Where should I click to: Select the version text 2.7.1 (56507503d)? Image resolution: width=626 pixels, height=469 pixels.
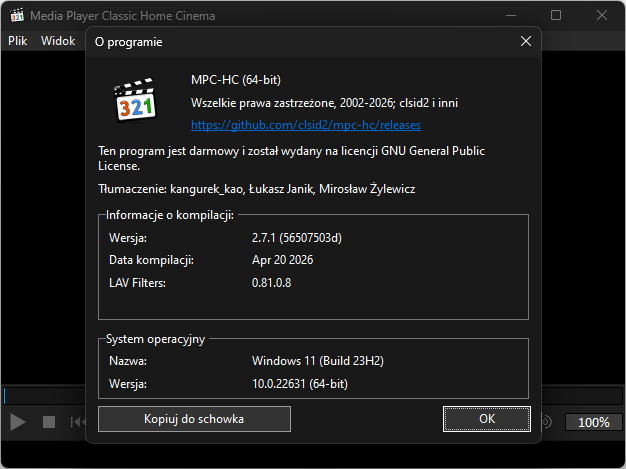297,238
